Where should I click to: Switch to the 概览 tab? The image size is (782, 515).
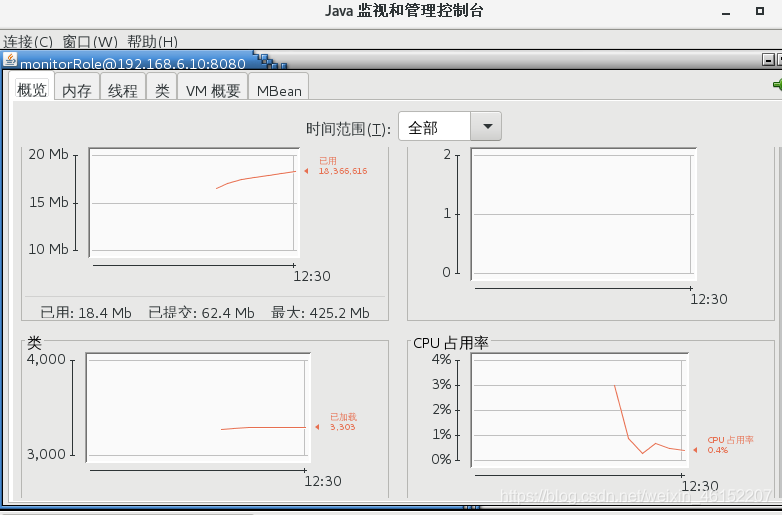coord(32,90)
